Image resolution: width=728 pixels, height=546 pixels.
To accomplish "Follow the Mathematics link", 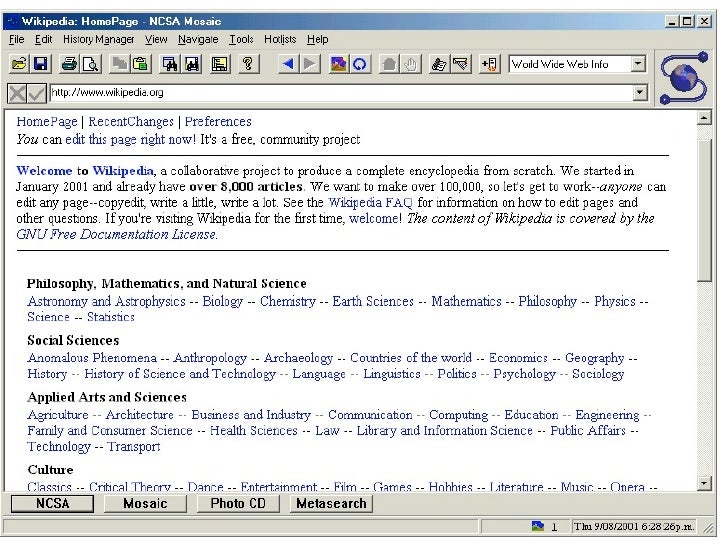I will [x=466, y=301].
